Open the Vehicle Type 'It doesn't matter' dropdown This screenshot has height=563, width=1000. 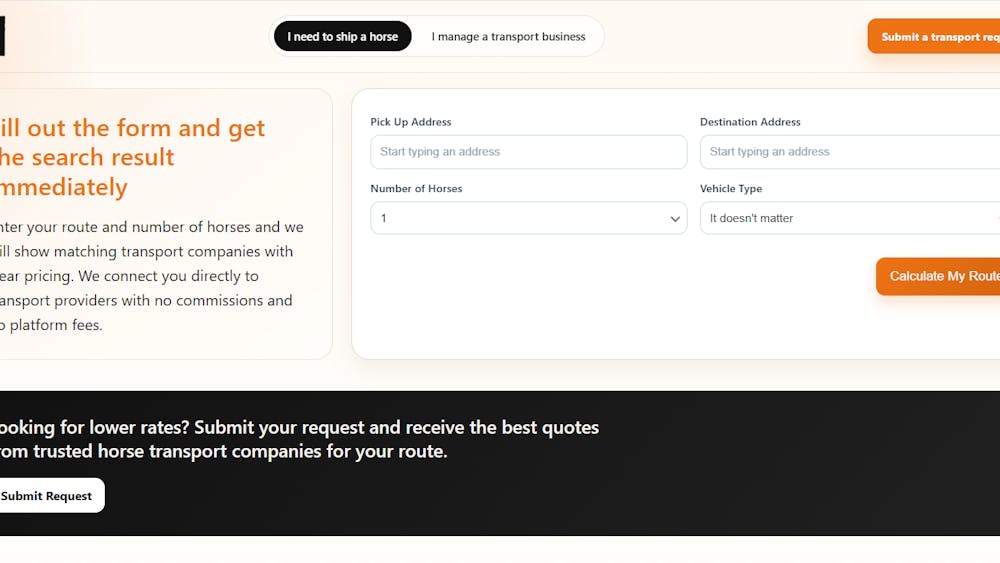coord(849,218)
